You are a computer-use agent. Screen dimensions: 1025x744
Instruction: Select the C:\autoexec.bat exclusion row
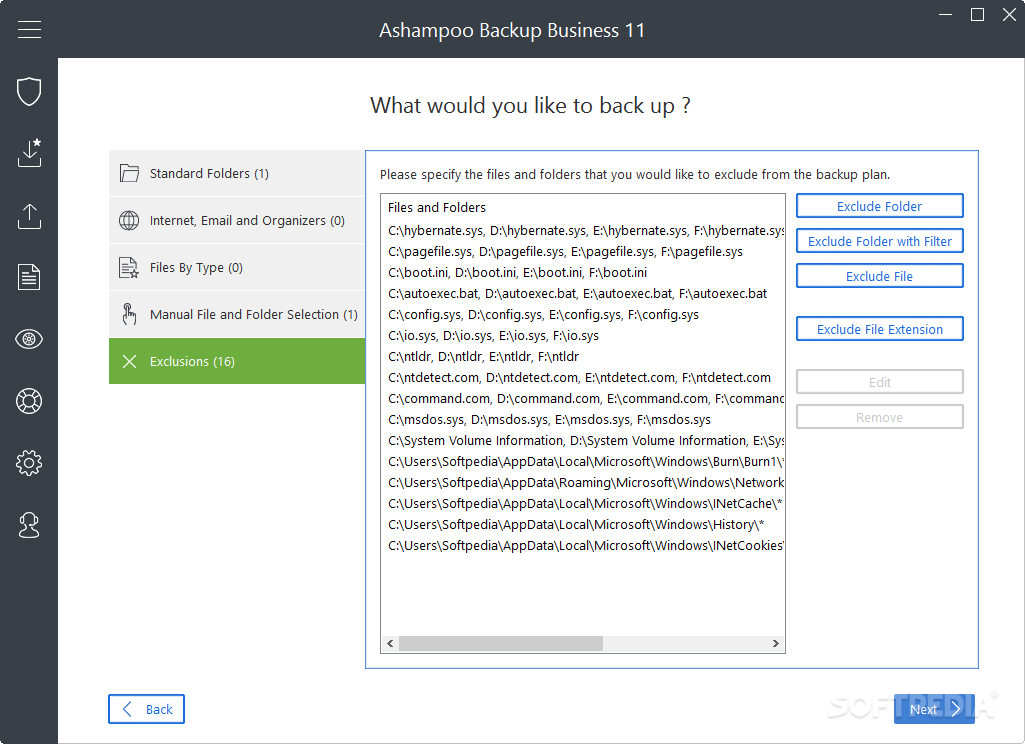coord(582,294)
